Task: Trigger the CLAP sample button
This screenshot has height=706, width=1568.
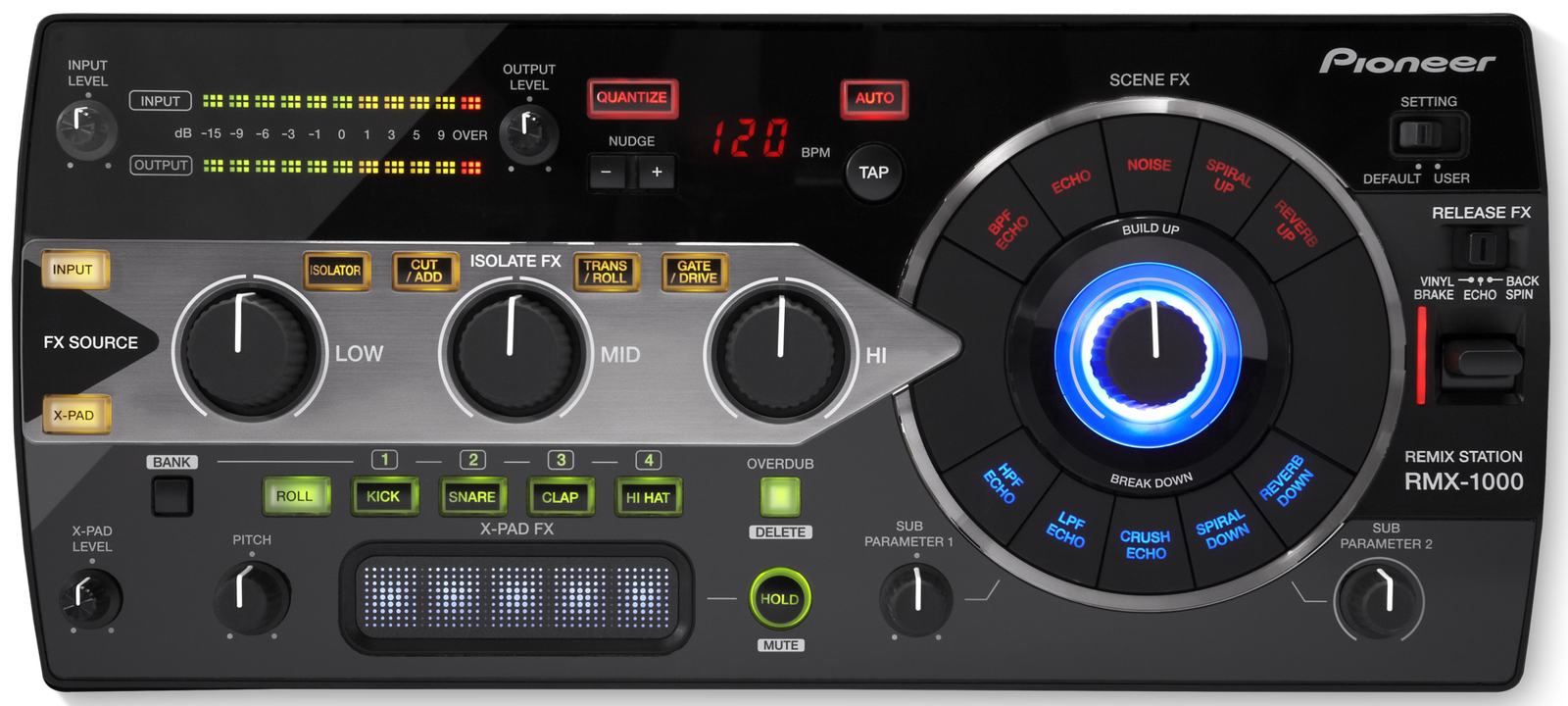Action: tap(561, 497)
